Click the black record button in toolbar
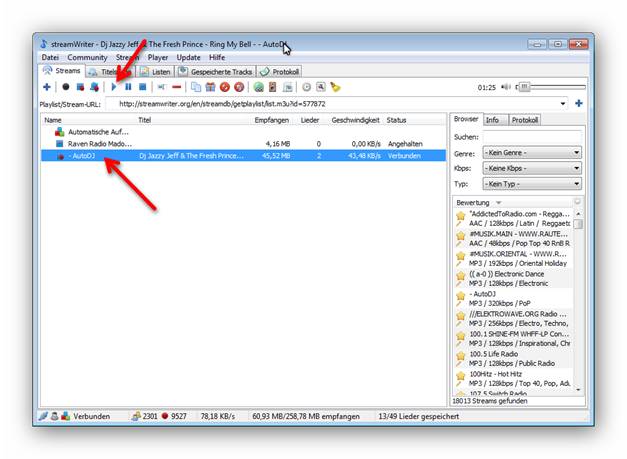This screenshot has height=459, width=627. point(66,87)
